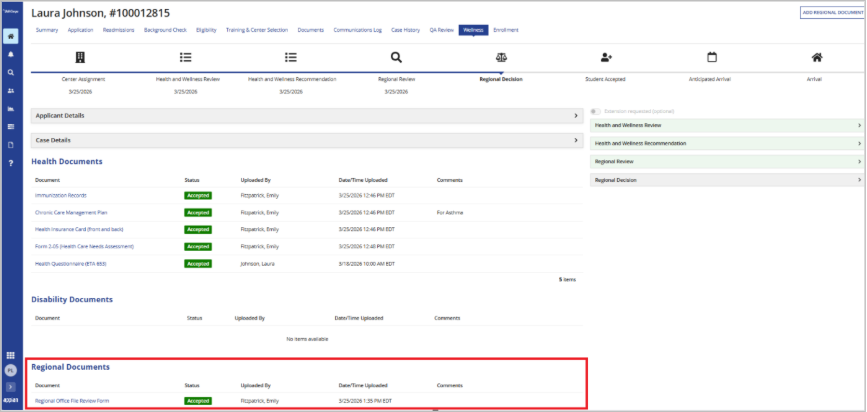Open the Readmissions tab

(x=118, y=30)
